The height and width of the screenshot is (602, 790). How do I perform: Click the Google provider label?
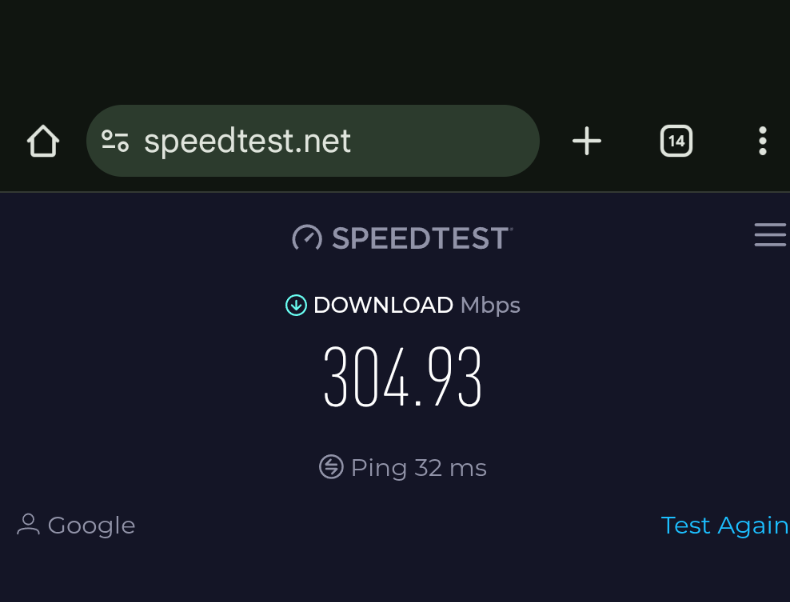pos(92,526)
